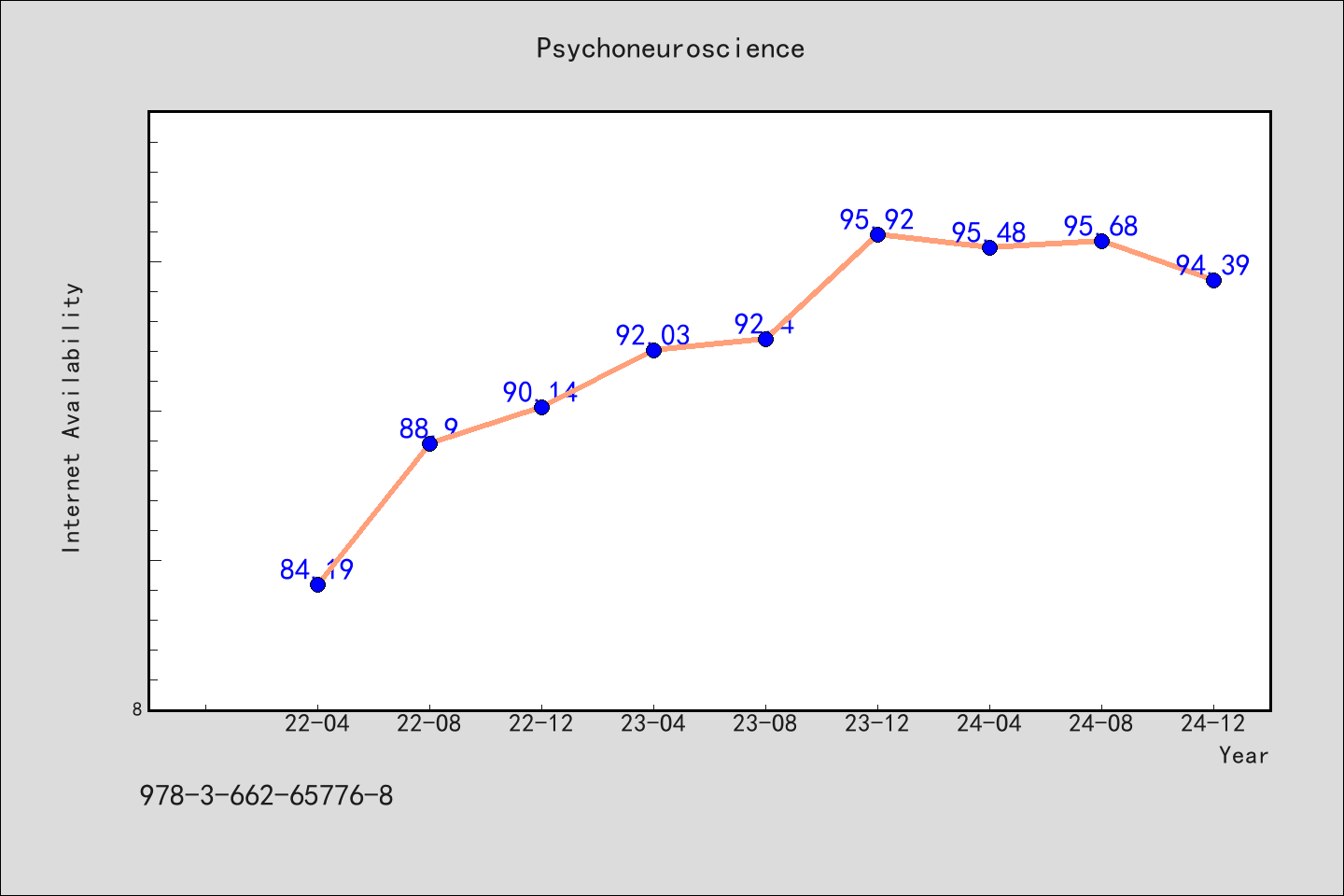Select the Year axis label
Screen dimensions: 1344x896
(1243, 755)
